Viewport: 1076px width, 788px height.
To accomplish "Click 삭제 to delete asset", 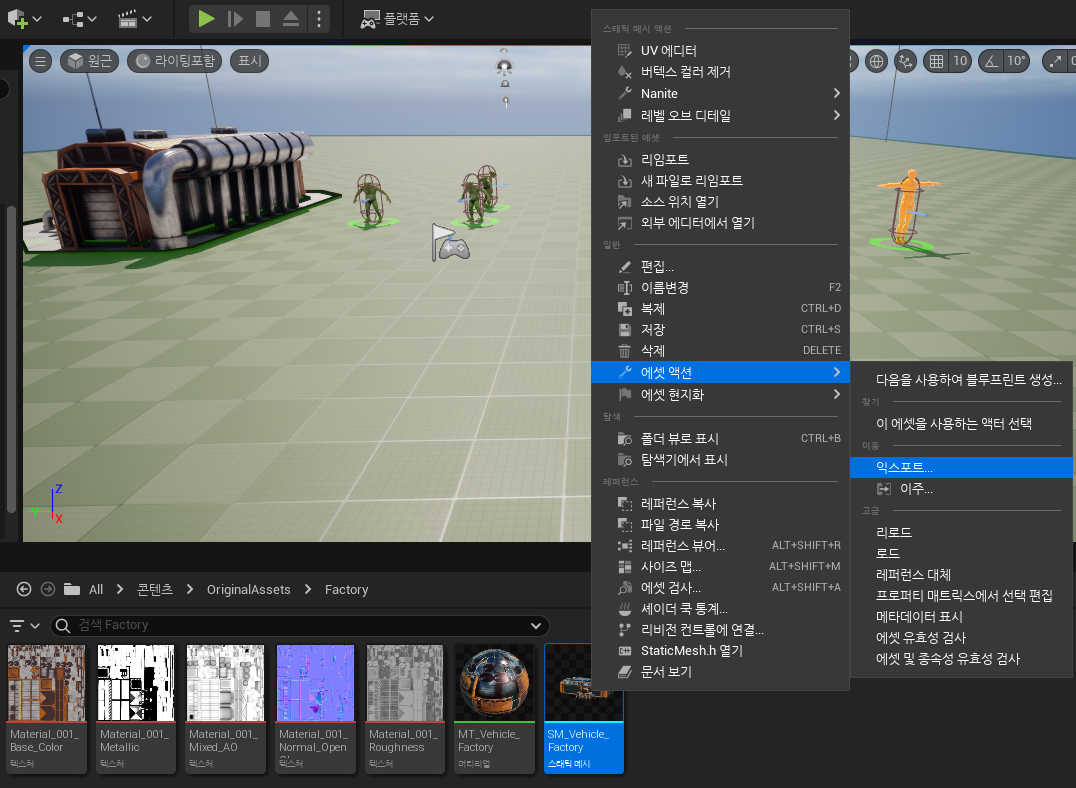I will coord(721,351).
